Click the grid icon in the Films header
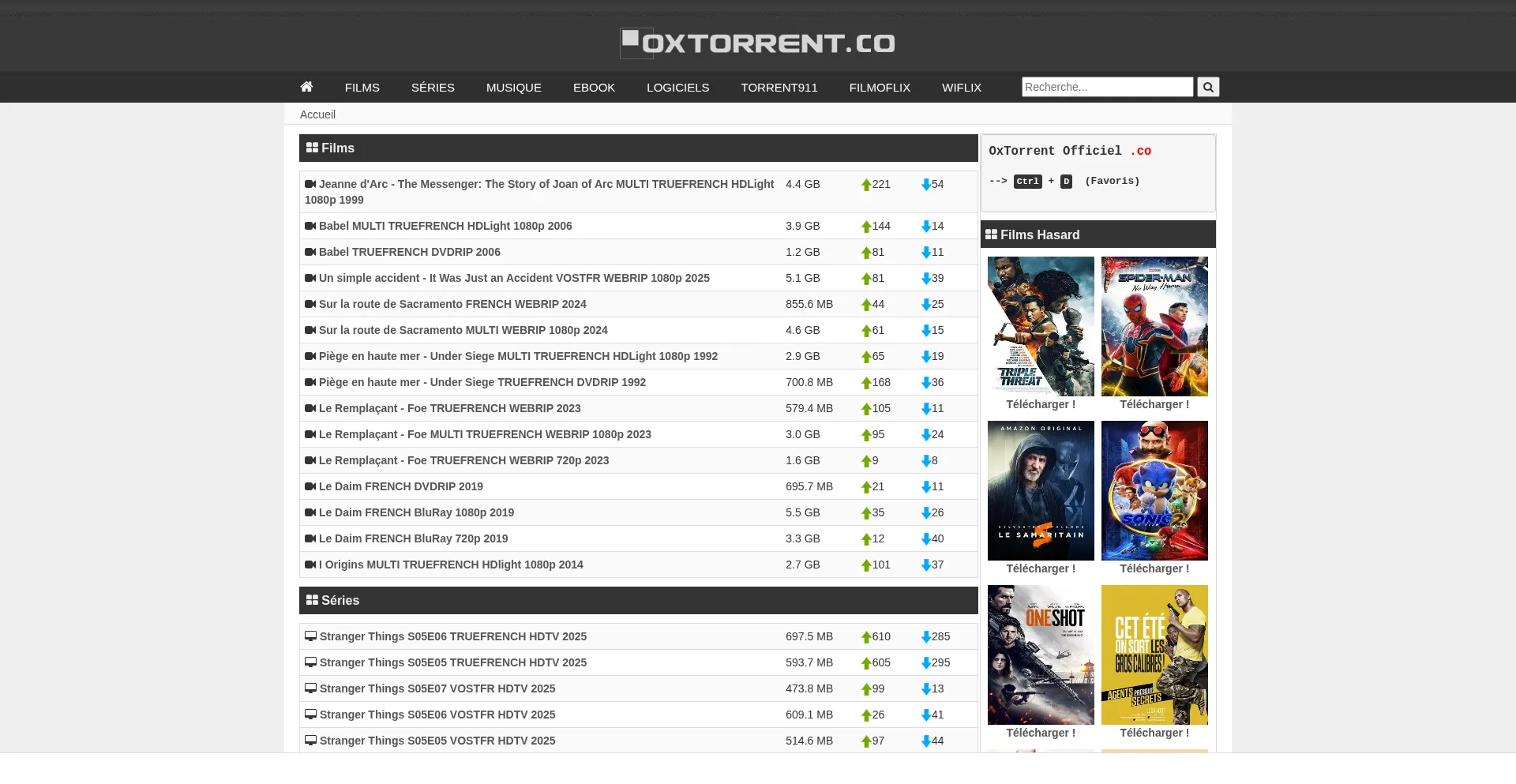This screenshot has width=1516, height=784. 312,147
